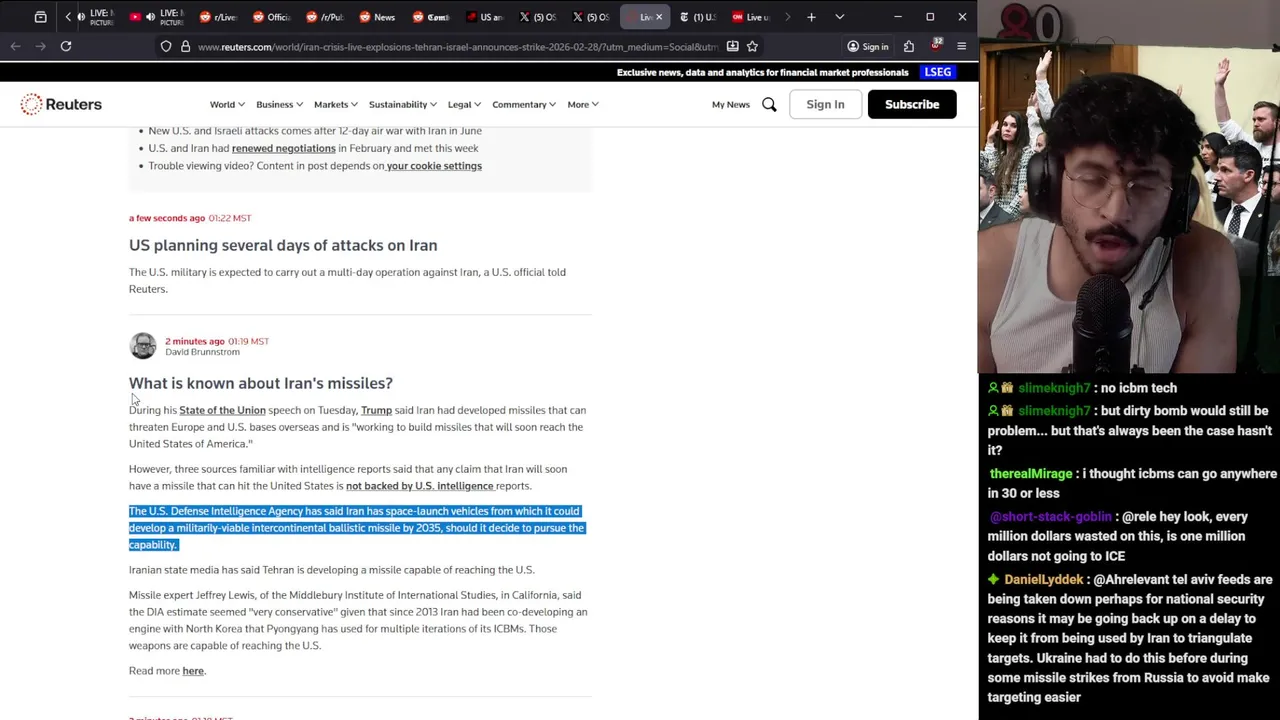The height and width of the screenshot is (720, 1280).
Task: Switch to the CNN 'Live u' tab
Action: coord(751,17)
